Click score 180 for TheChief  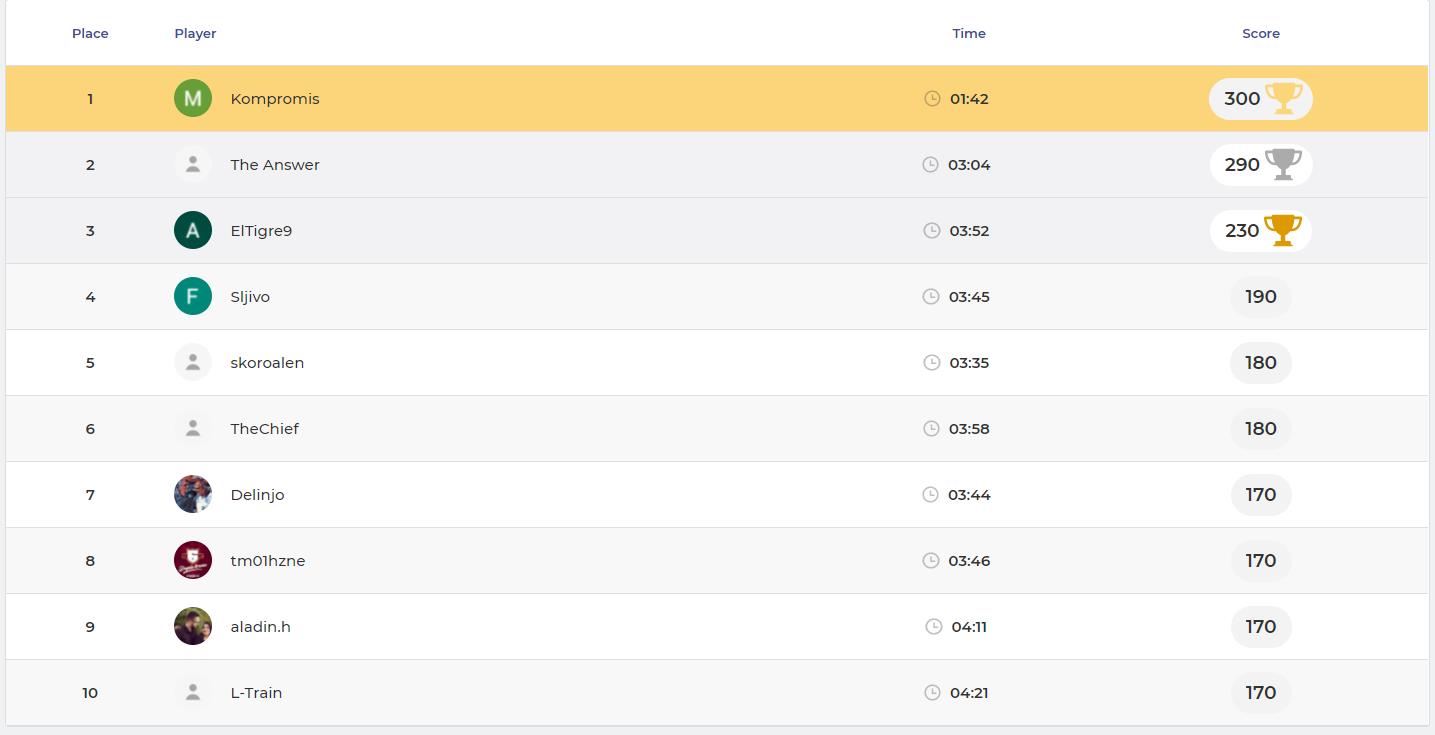[1261, 428]
